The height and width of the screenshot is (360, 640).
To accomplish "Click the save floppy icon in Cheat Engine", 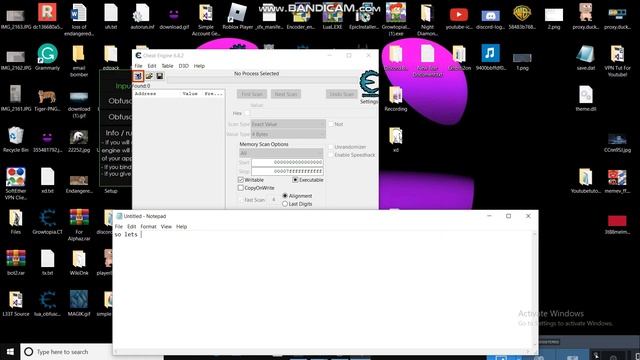I will [160, 76].
